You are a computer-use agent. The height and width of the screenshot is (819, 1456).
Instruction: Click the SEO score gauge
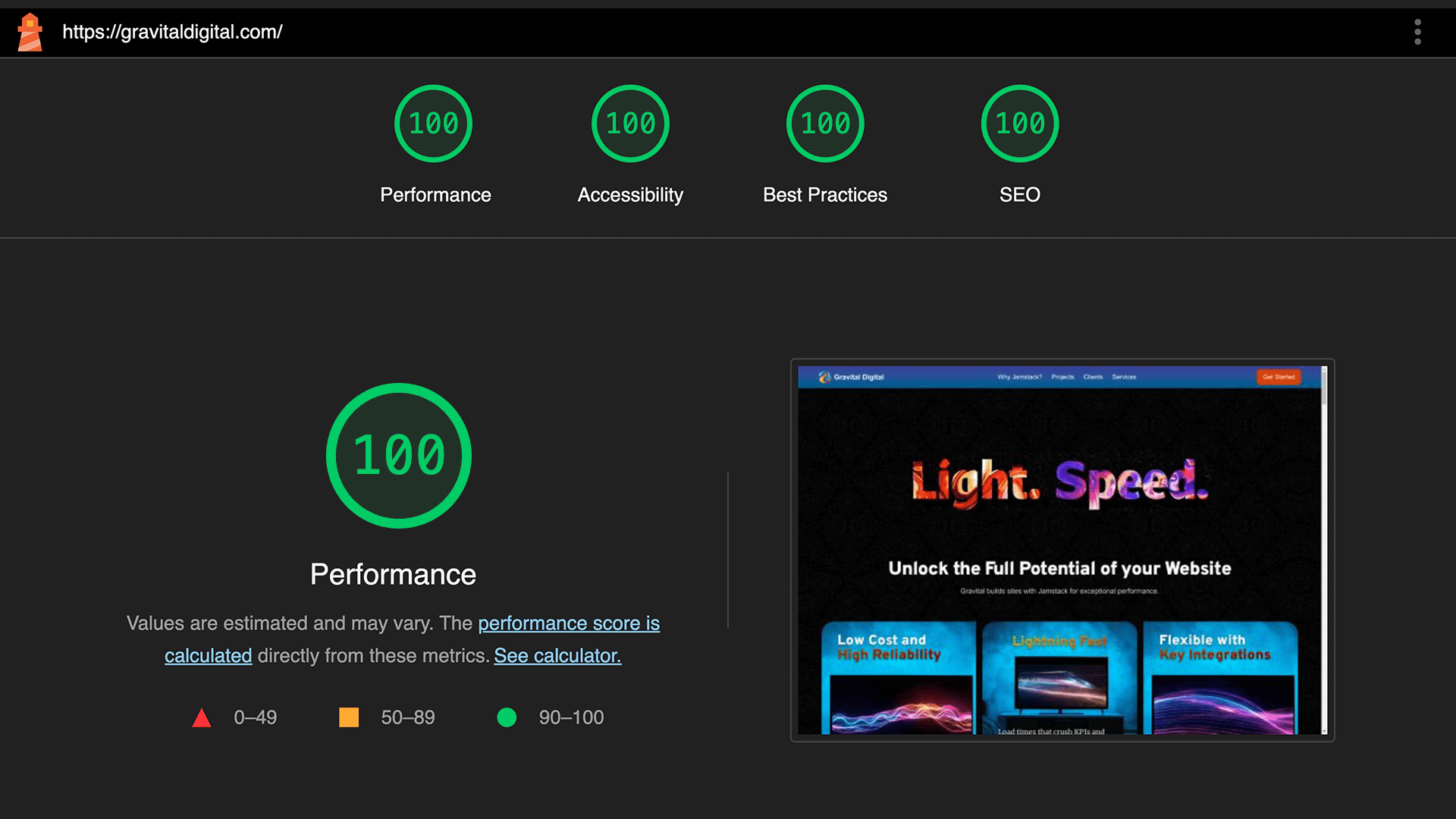point(1019,124)
